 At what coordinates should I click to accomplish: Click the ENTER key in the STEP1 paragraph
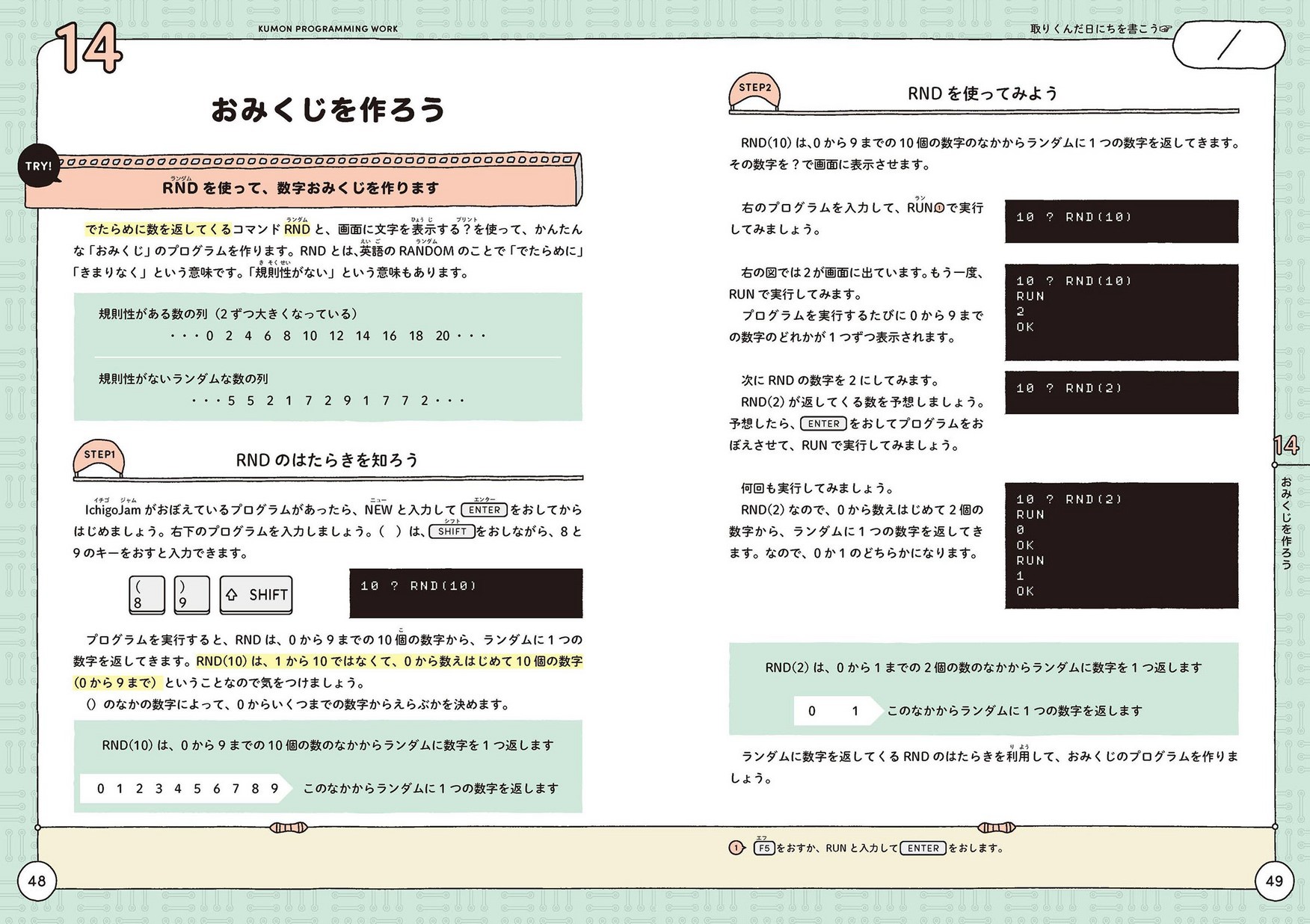[x=484, y=510]
